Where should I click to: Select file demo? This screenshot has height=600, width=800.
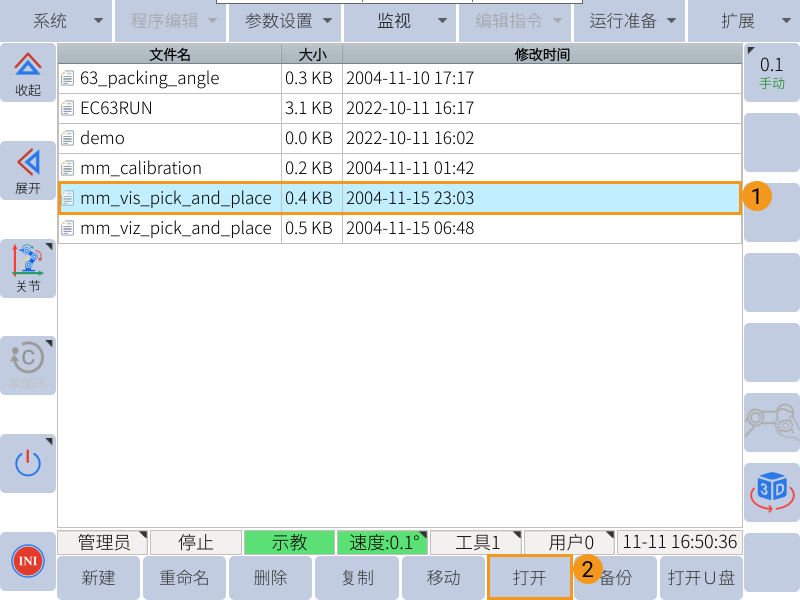[400, 138]
